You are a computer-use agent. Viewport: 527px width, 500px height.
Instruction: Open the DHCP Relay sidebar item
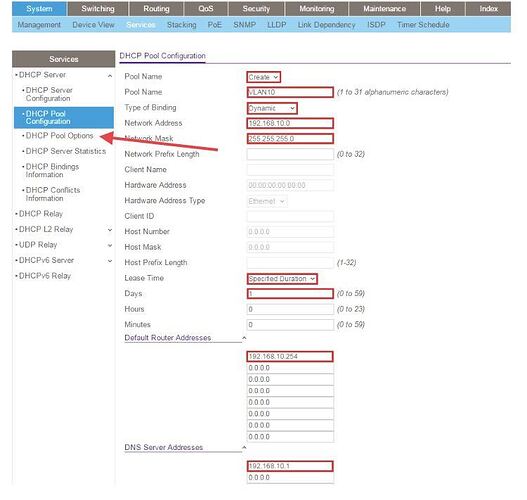[41, 214]
